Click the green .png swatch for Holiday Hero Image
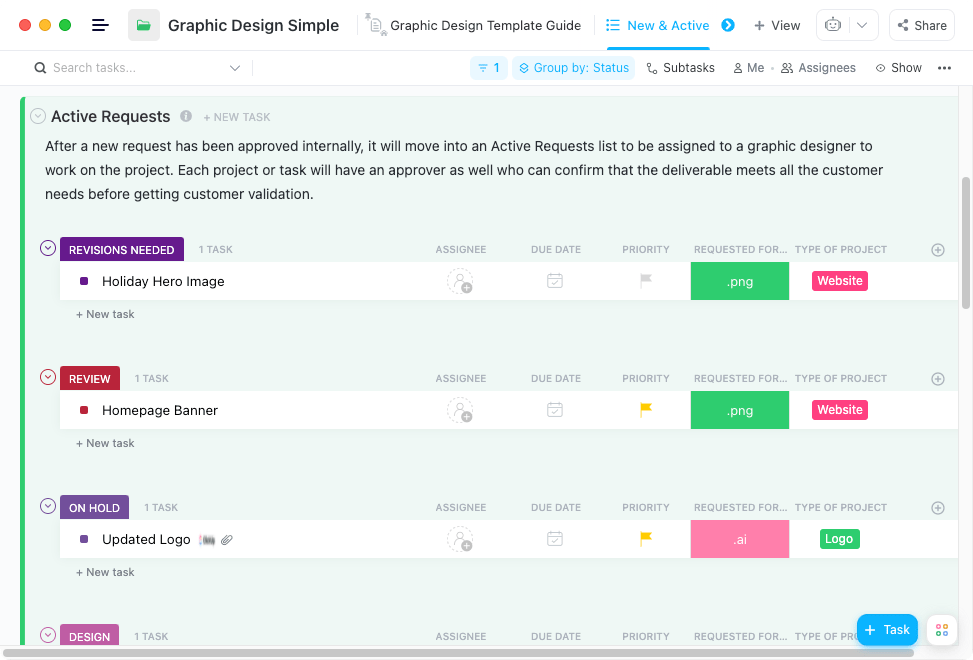The height and width of the screenshot is (660, 973). (x=740, y=281)
